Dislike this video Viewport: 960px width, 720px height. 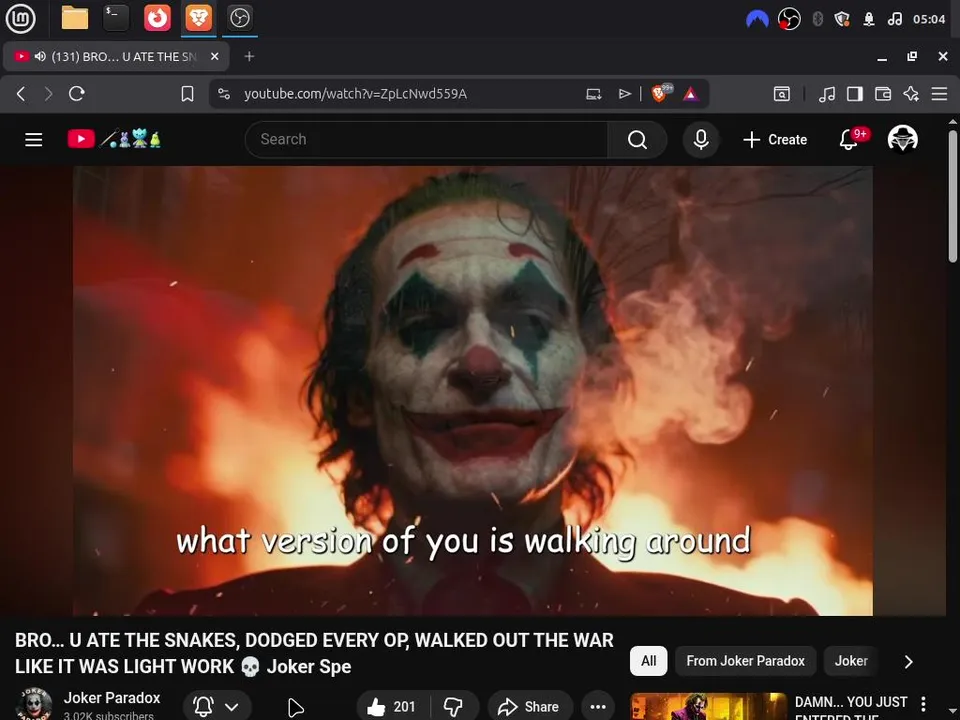[x=454, y=707]
